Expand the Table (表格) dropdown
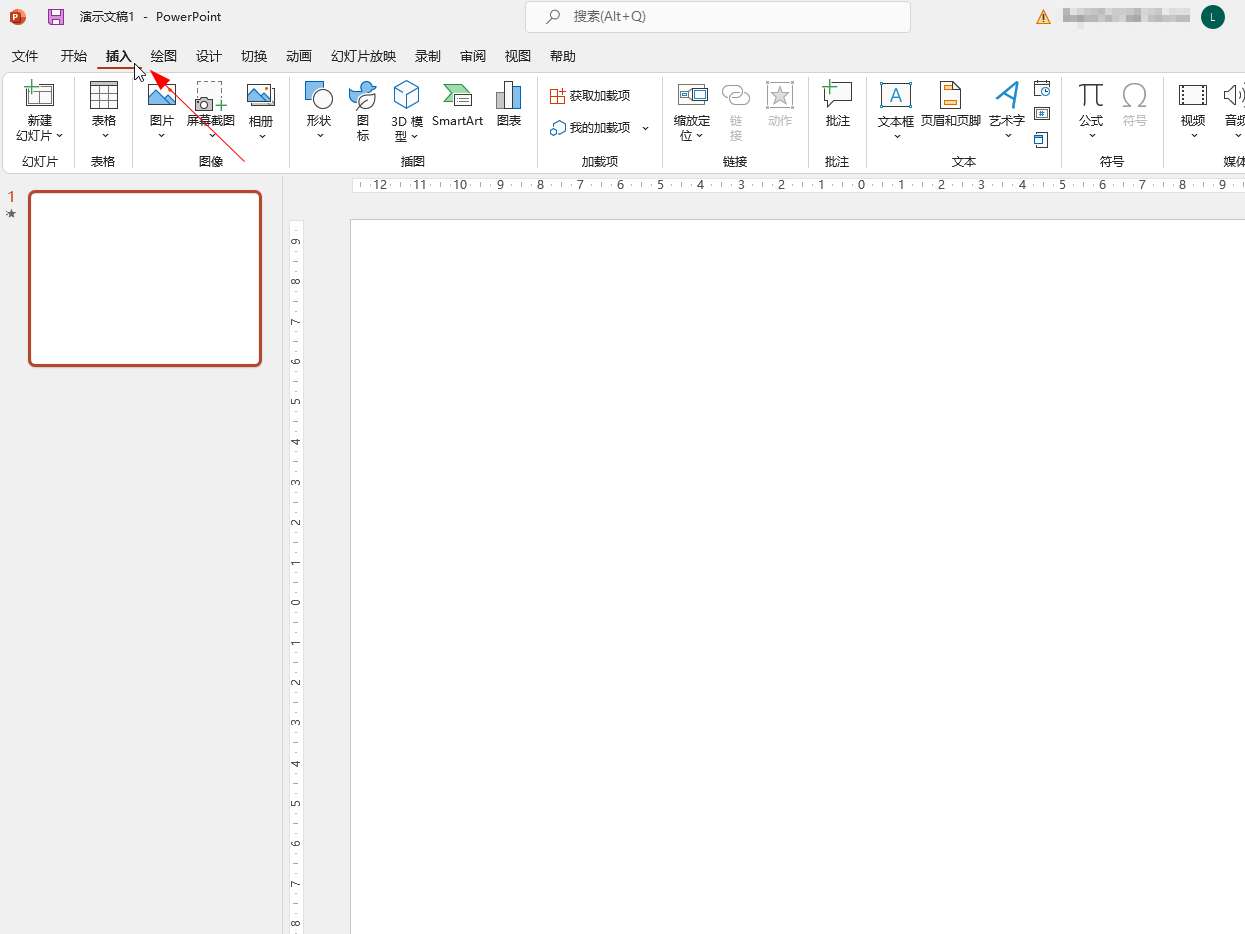Image resolution: width=1245 pixels, height=934 pixels. click(x=104, y=135)
